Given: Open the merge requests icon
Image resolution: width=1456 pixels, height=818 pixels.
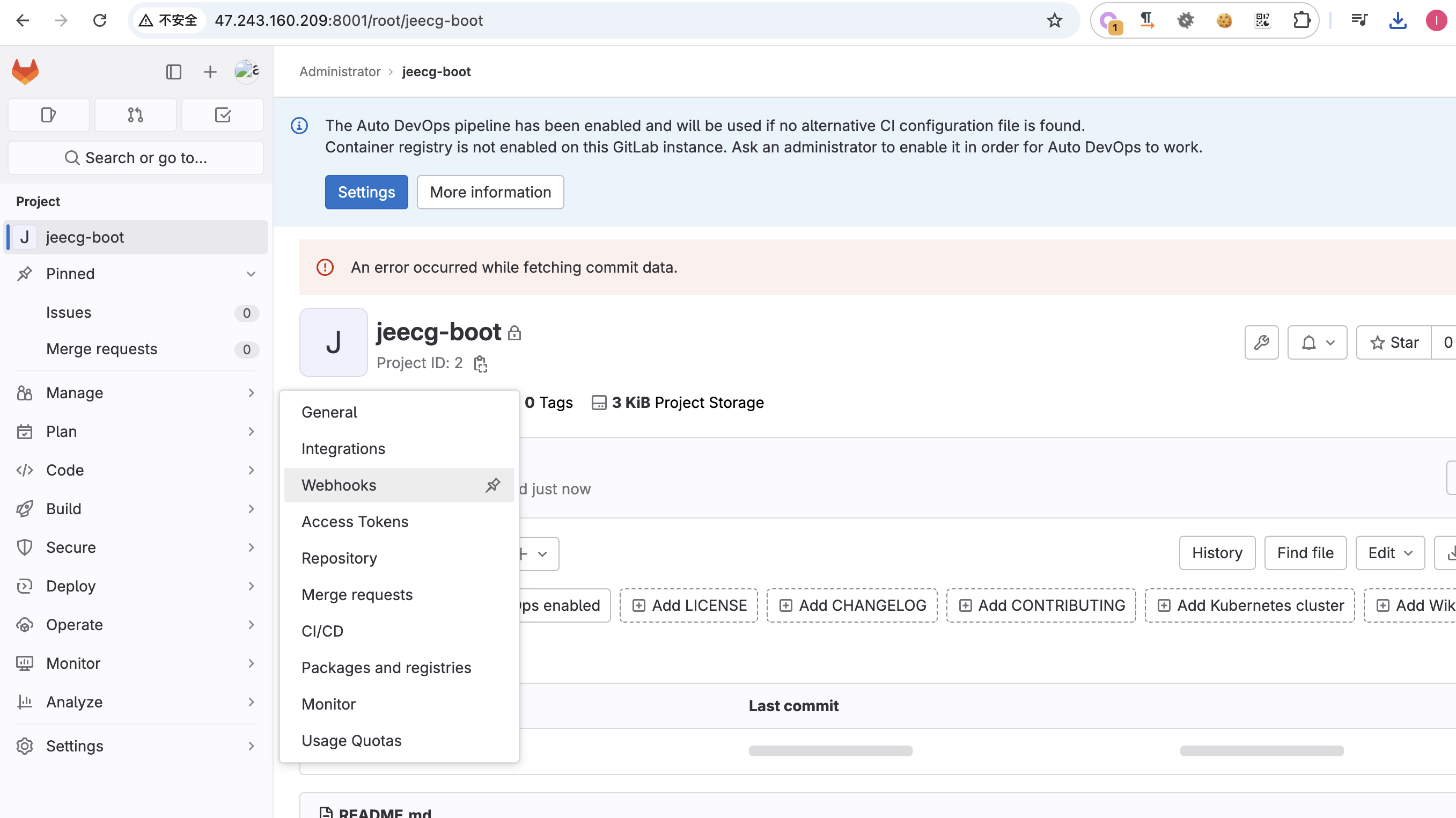Looking at the screenshot, I should 136,114.
